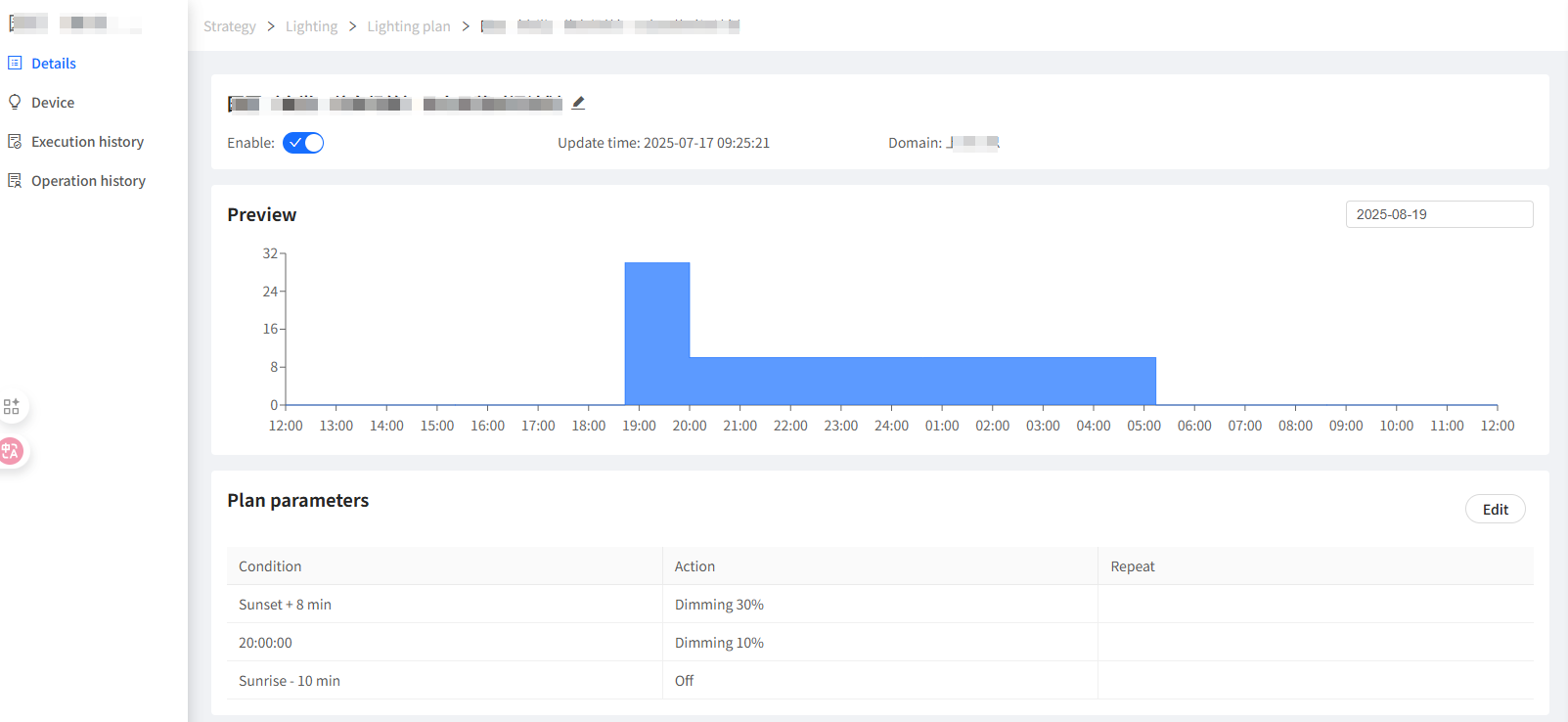Click the Plan parameters heading

(298, 500)
